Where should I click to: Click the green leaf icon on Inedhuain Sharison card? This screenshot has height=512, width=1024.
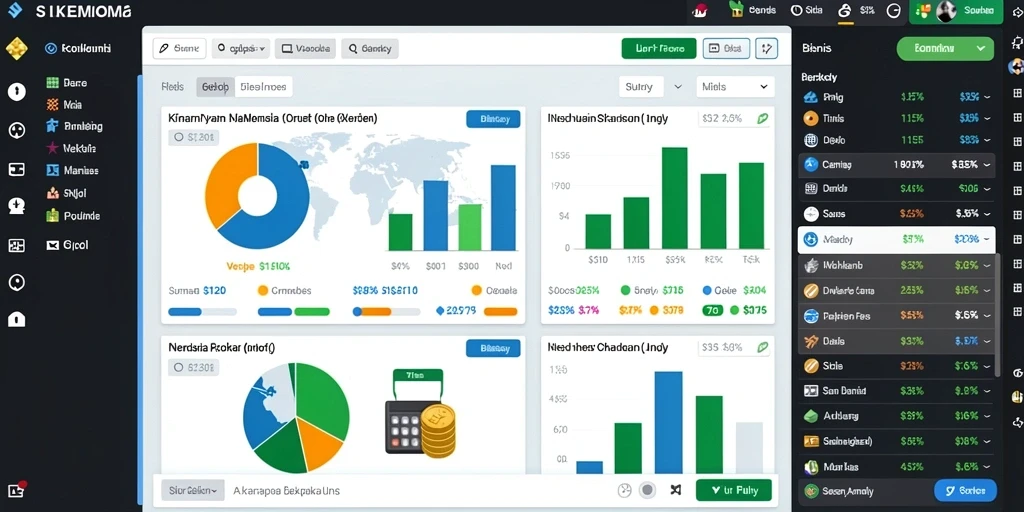(x=762, y=119)
